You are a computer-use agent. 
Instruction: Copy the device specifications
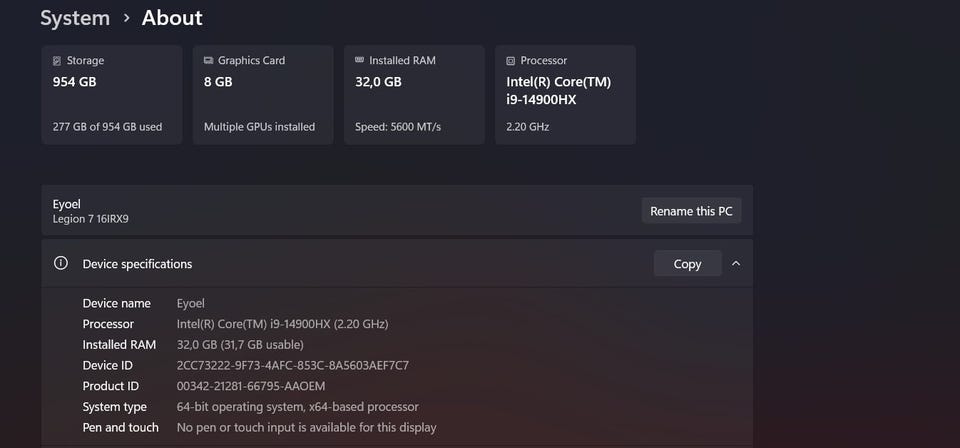click(687, 264)
